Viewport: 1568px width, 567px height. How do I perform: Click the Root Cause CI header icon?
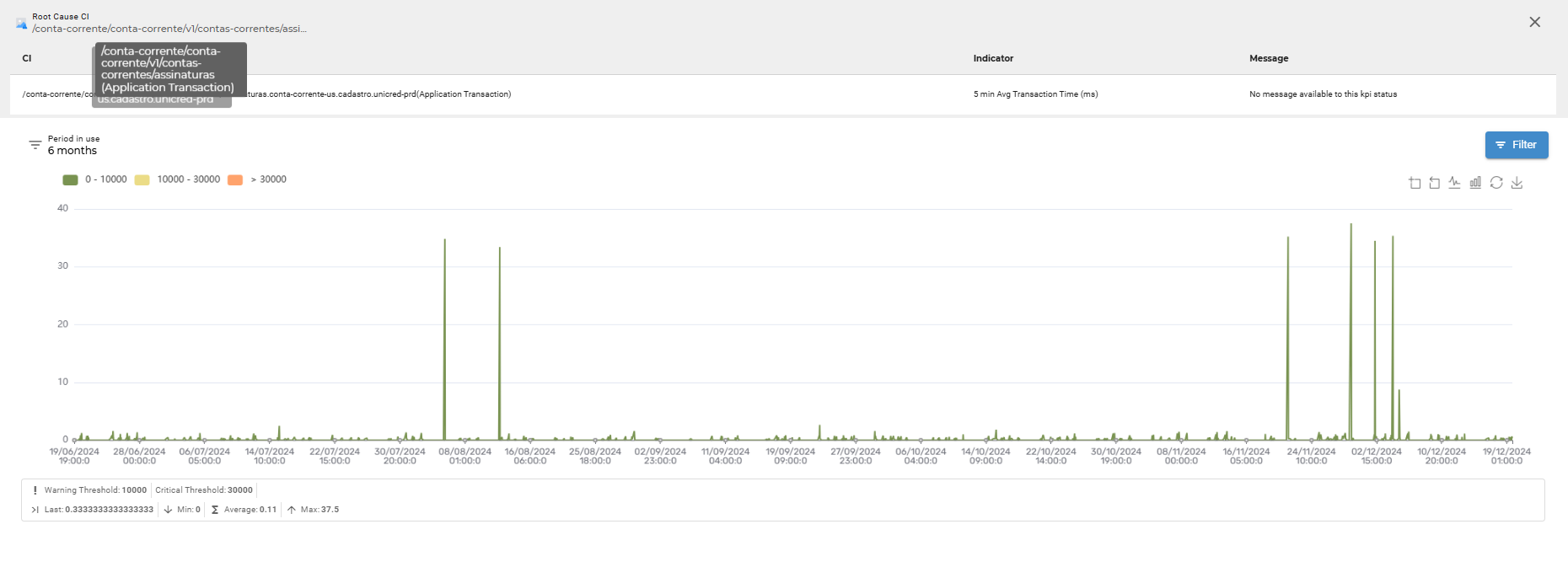coord(21,23)
